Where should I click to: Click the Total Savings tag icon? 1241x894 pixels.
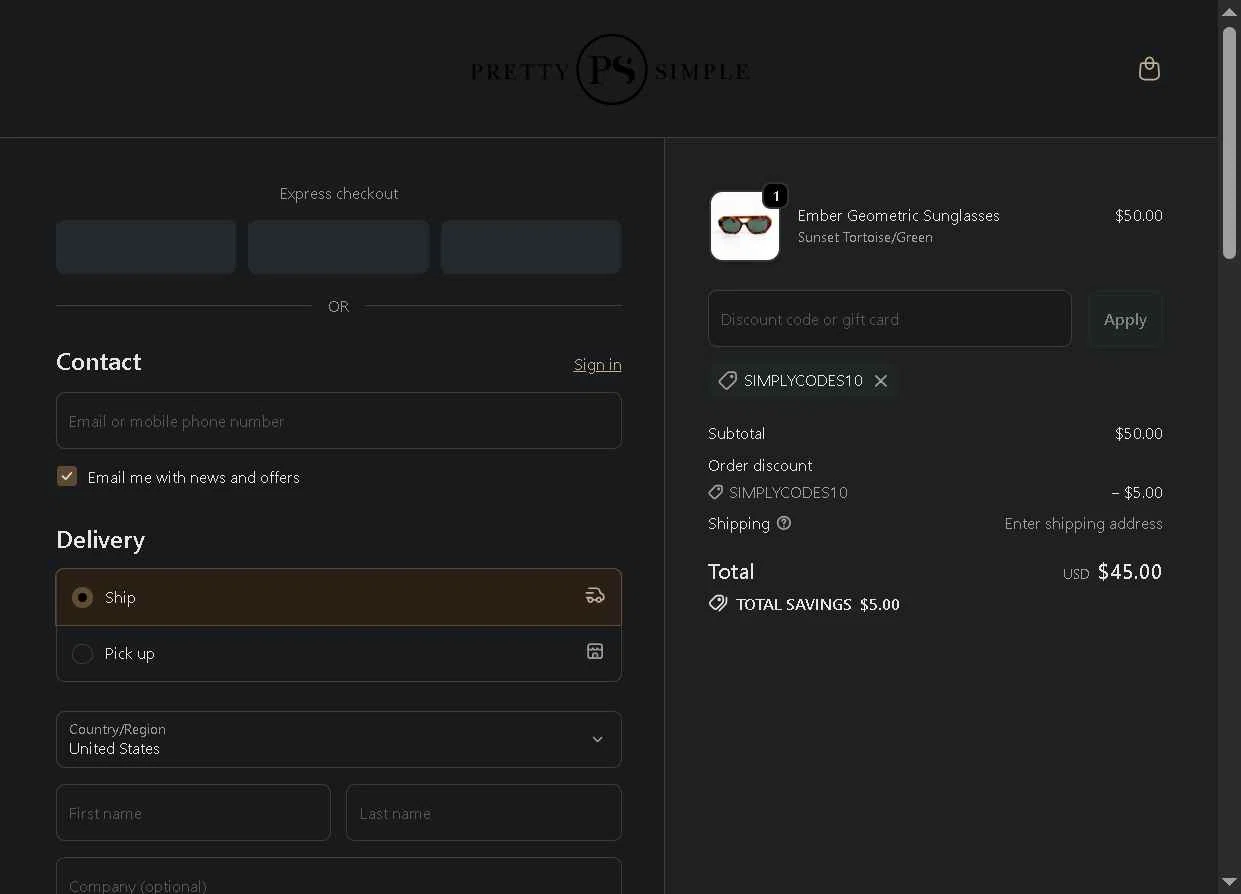718,604
